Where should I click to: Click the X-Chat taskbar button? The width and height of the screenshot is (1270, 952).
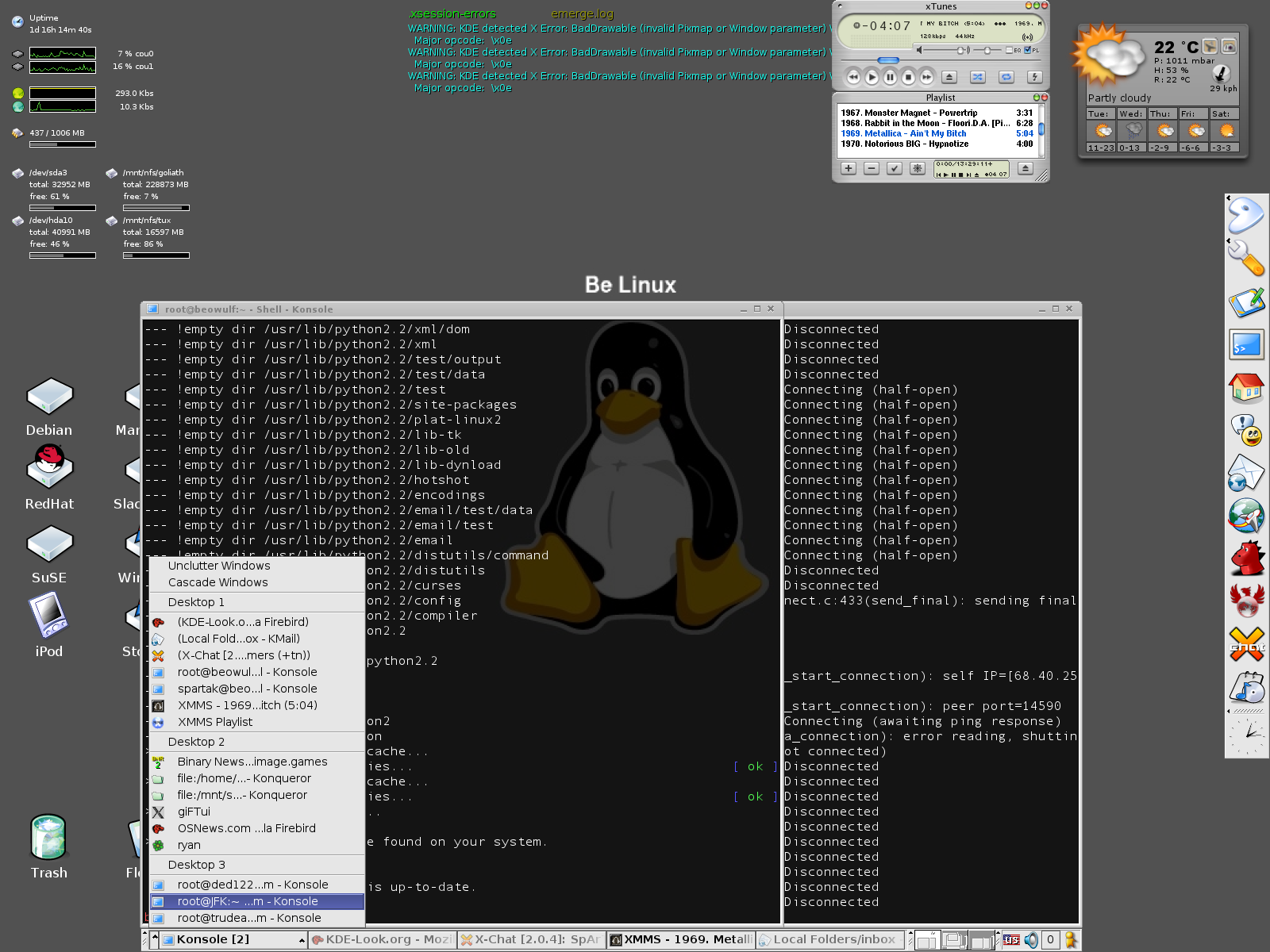(531, 939)
